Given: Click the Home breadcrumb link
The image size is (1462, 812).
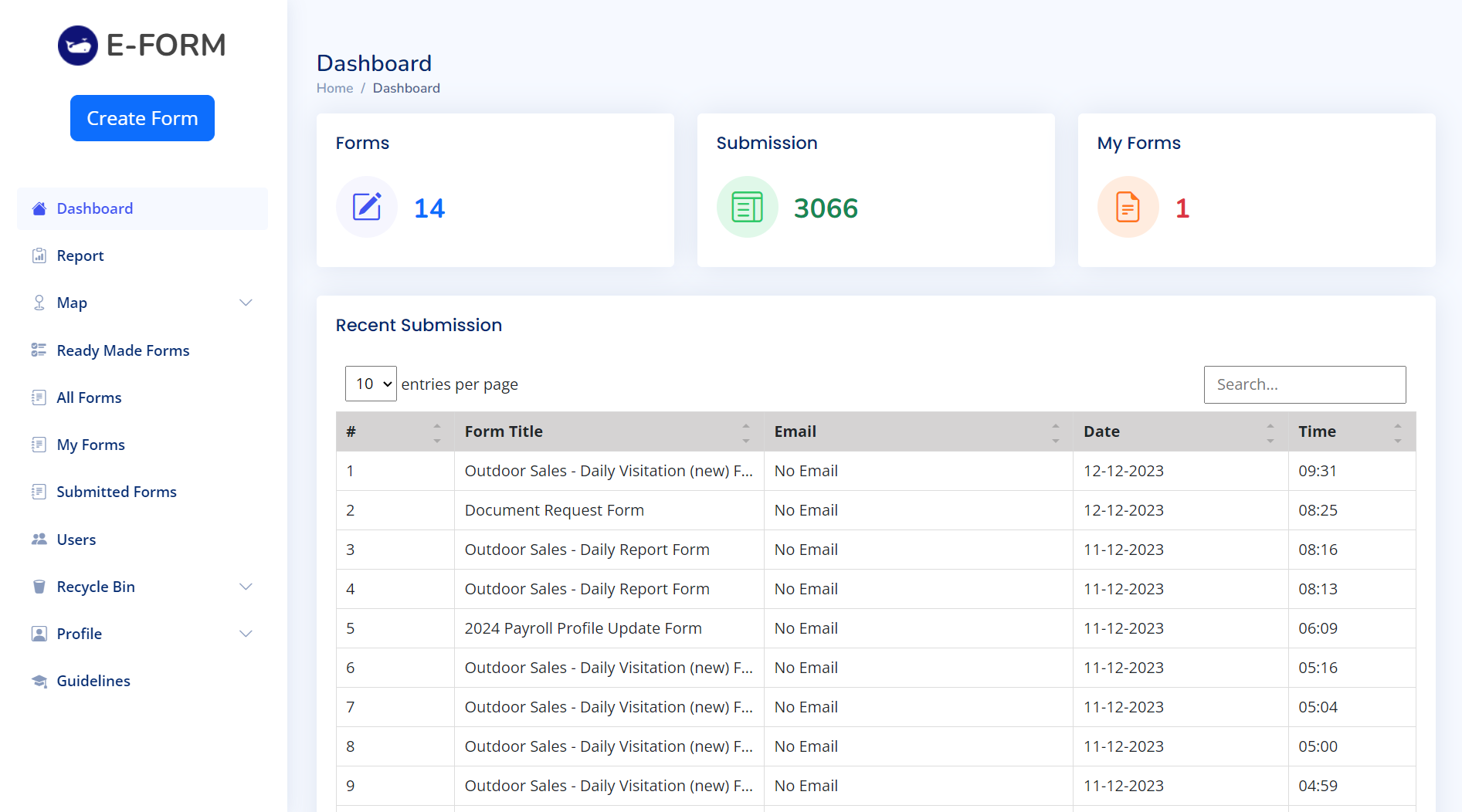Looking at the screenshot, I should tap(334, 88).
